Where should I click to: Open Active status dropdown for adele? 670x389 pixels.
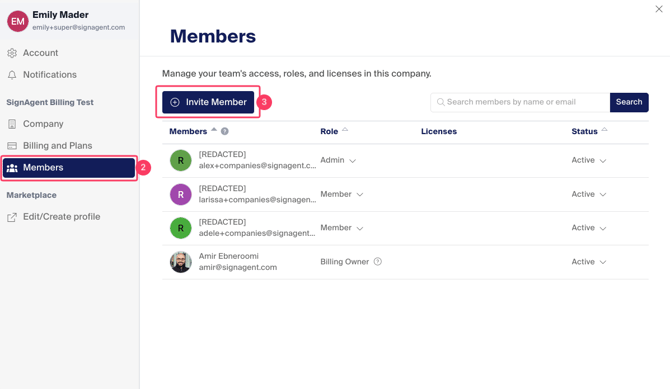[x=589, y=228]
